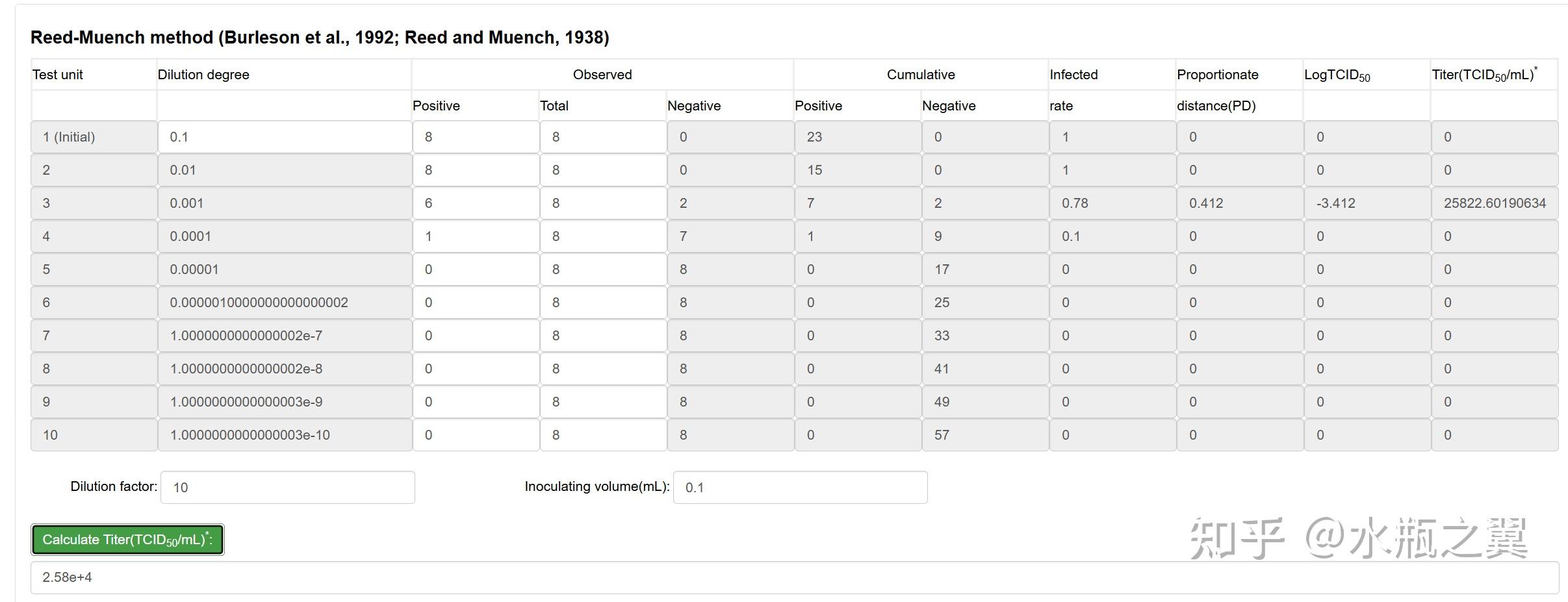The image size is (1568, 602).
Task: Click the Calculate Titer button
Action: (x=127, y=540)
